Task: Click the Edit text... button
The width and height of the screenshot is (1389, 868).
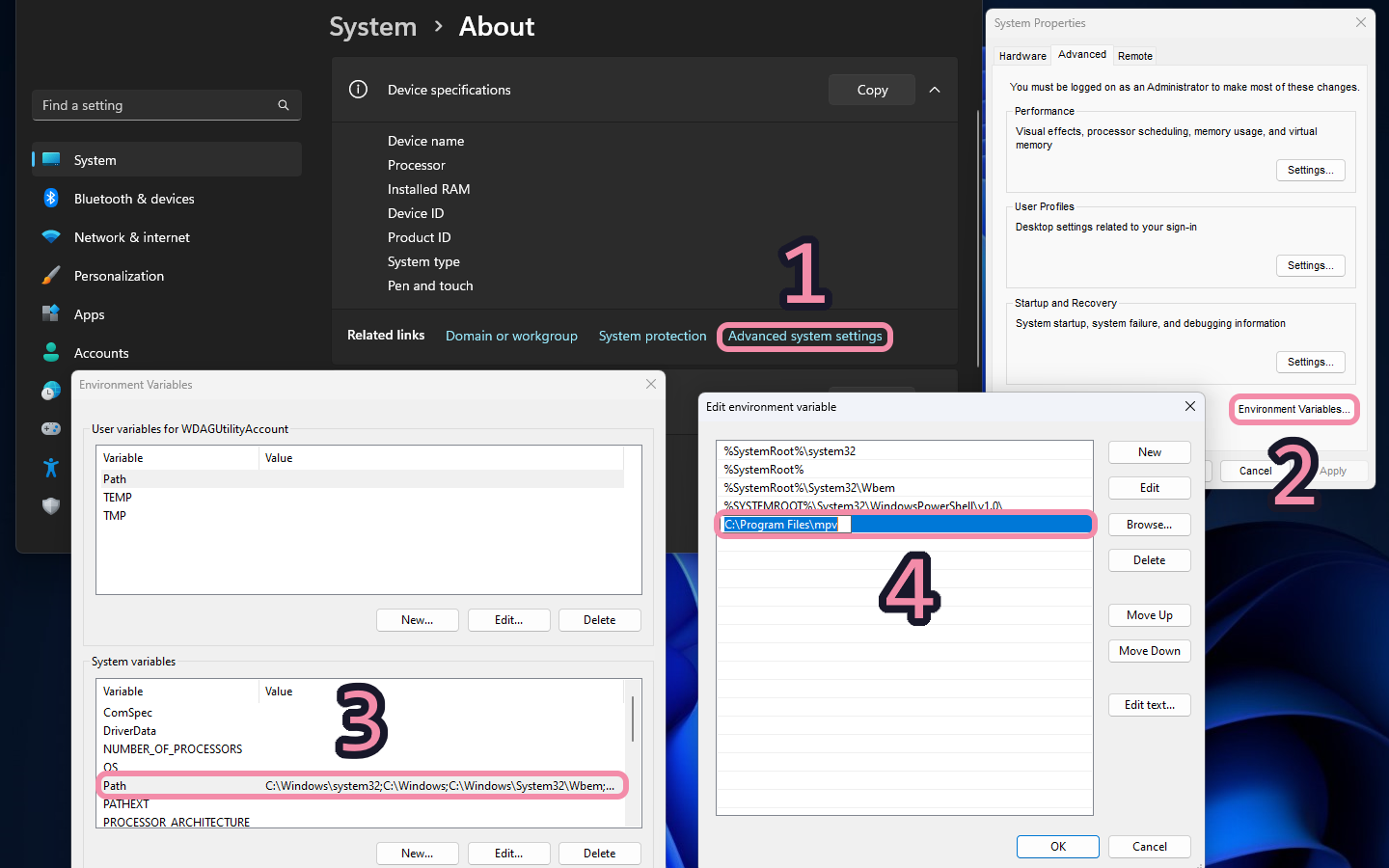Action: click(x=1150, y=705)
